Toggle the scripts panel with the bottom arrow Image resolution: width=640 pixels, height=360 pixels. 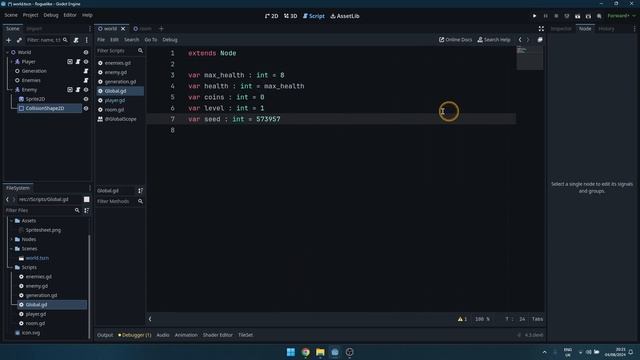(x=150, y=319)
